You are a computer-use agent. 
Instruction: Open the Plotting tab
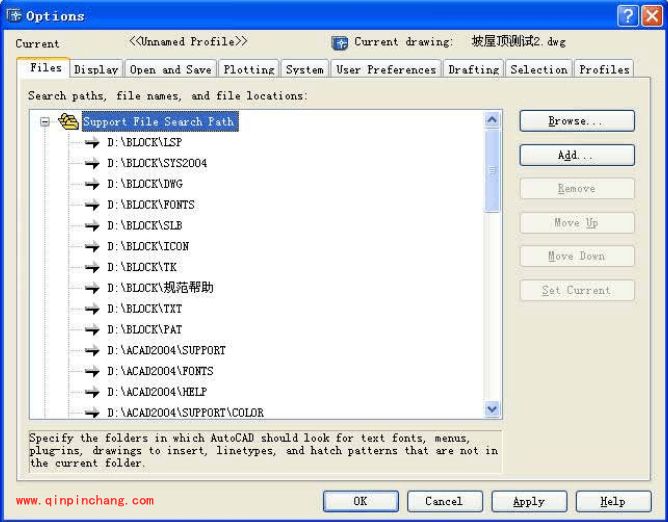pyautogui.click(x=249, y=69)
